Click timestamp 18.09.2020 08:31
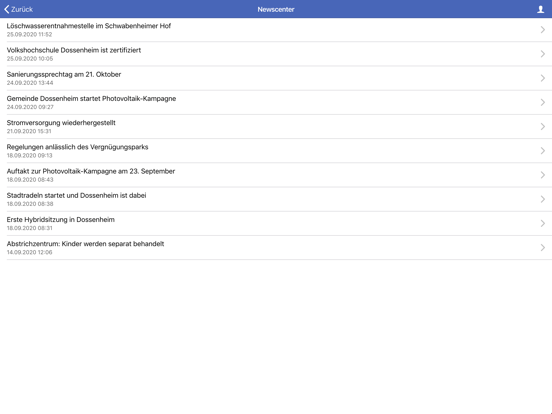This screenshot has height=414, width=552. (29, 228)
